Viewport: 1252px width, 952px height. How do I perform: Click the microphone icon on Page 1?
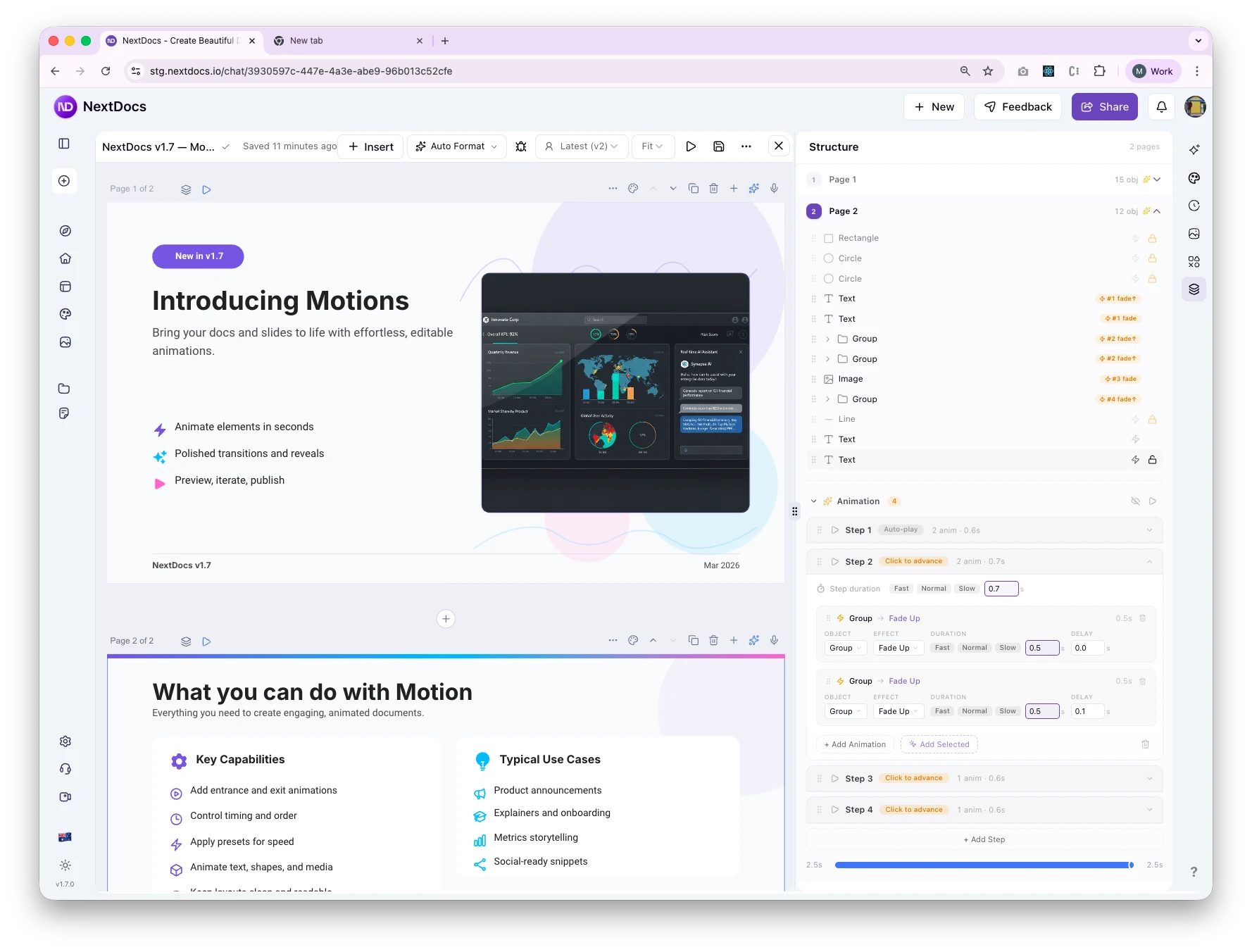pos(774,189)
